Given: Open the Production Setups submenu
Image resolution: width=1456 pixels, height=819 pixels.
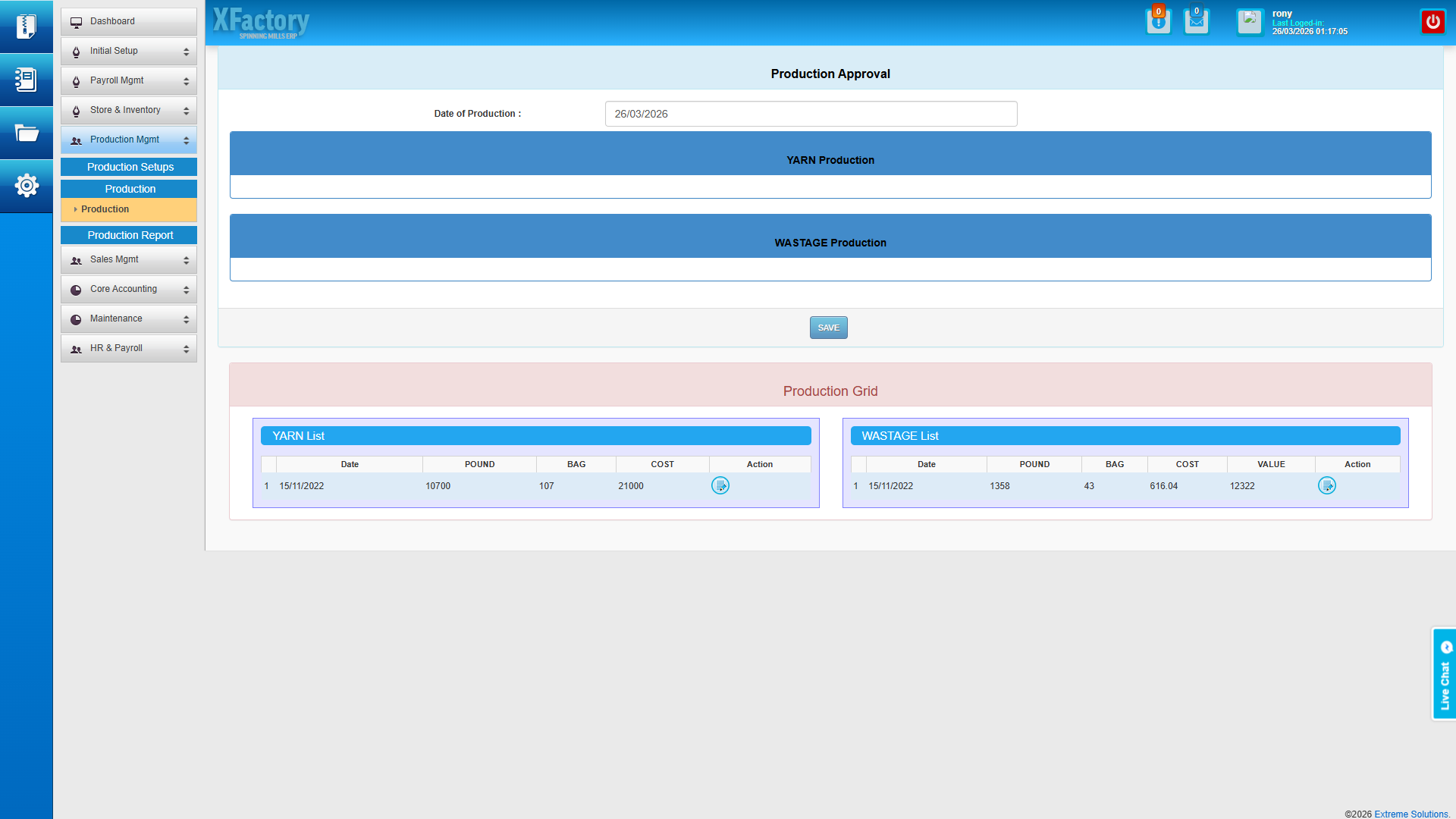Looking at the screenshot, I should click(129, 167).
